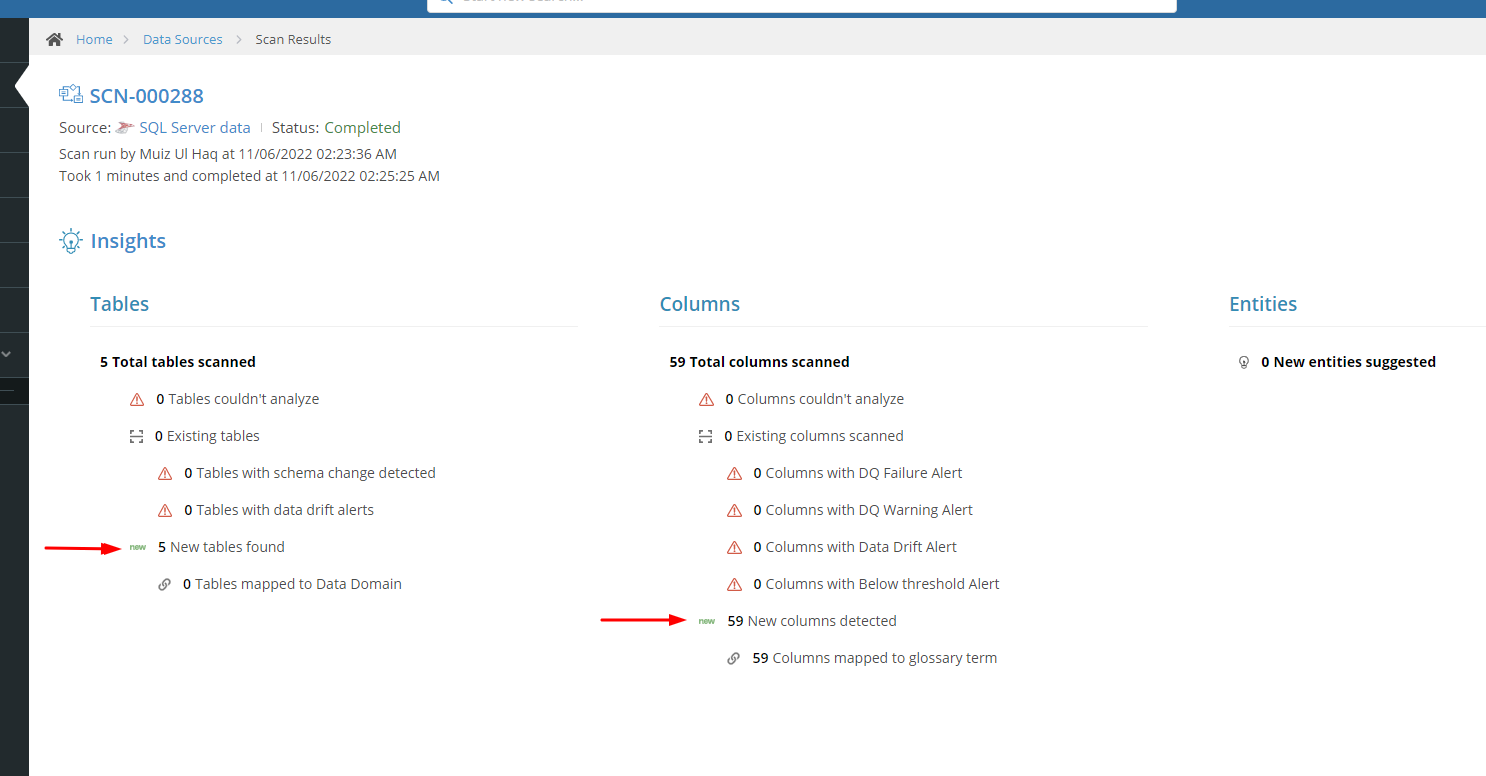Click scan icon beside Existing columns scanned
Viewport: 1486px width, 776px height.
(706, 436)
